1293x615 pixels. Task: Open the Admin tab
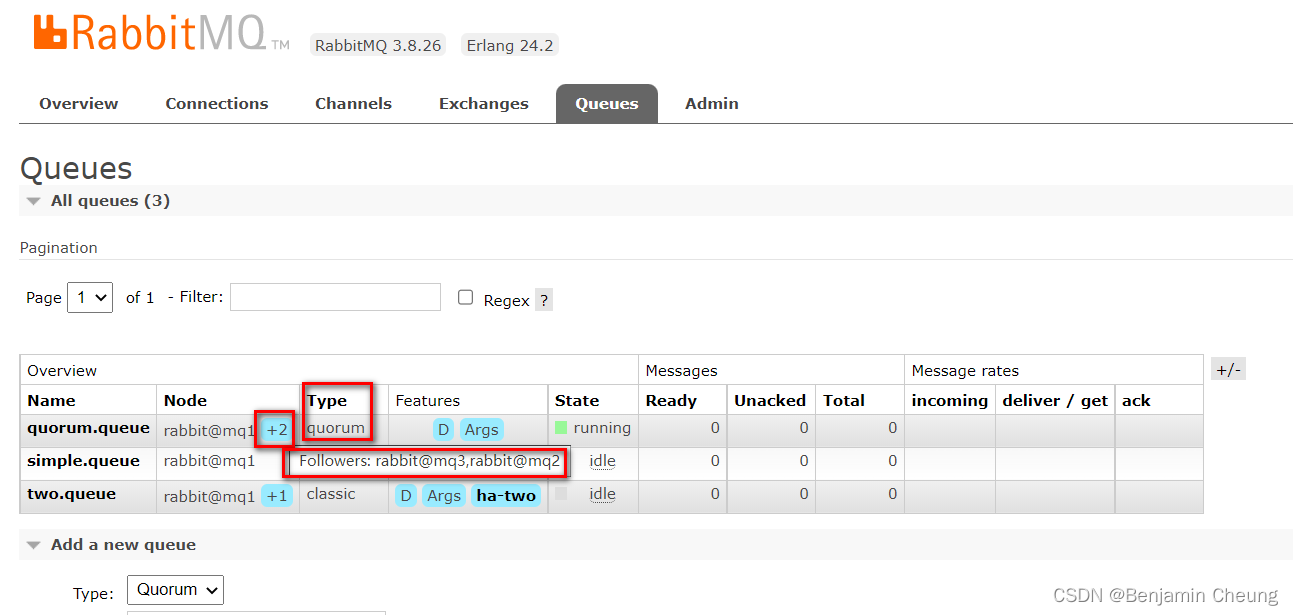712,103
